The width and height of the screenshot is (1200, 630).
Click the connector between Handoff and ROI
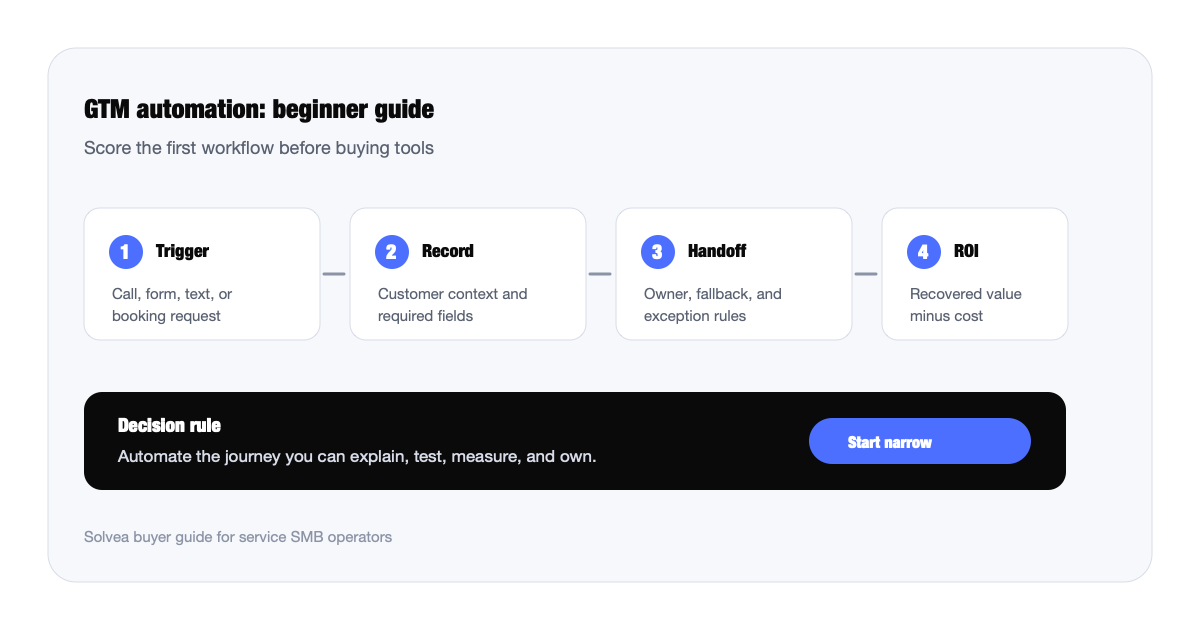(x=866, y=274)
